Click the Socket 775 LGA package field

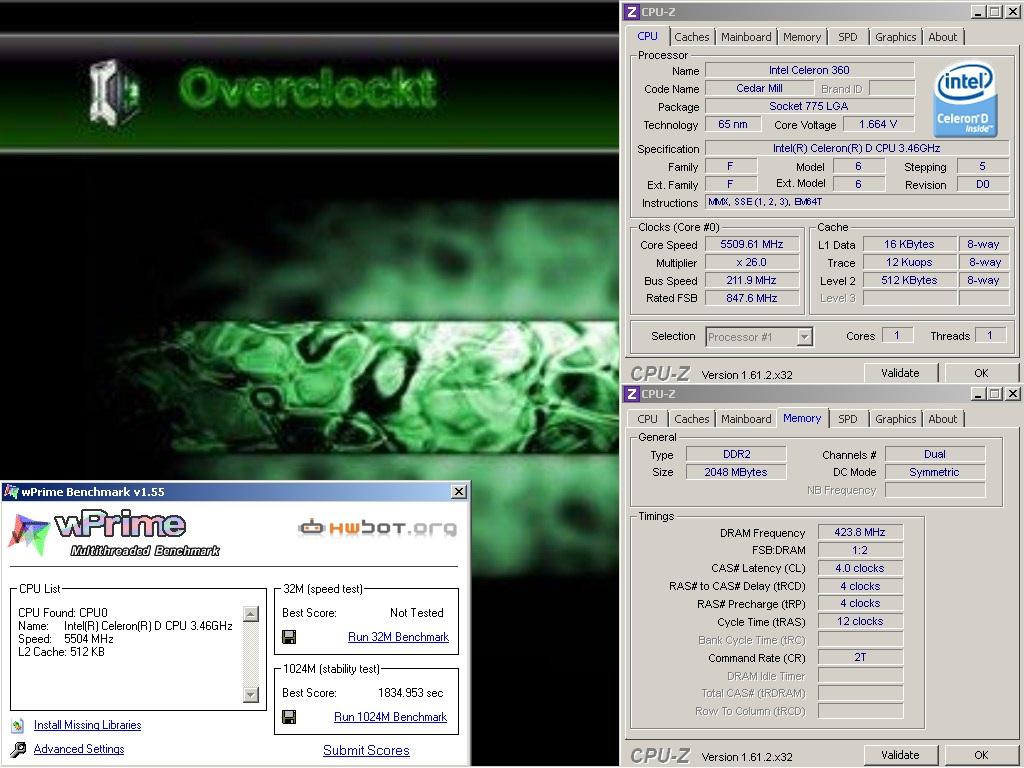click(x=809, y=106)
